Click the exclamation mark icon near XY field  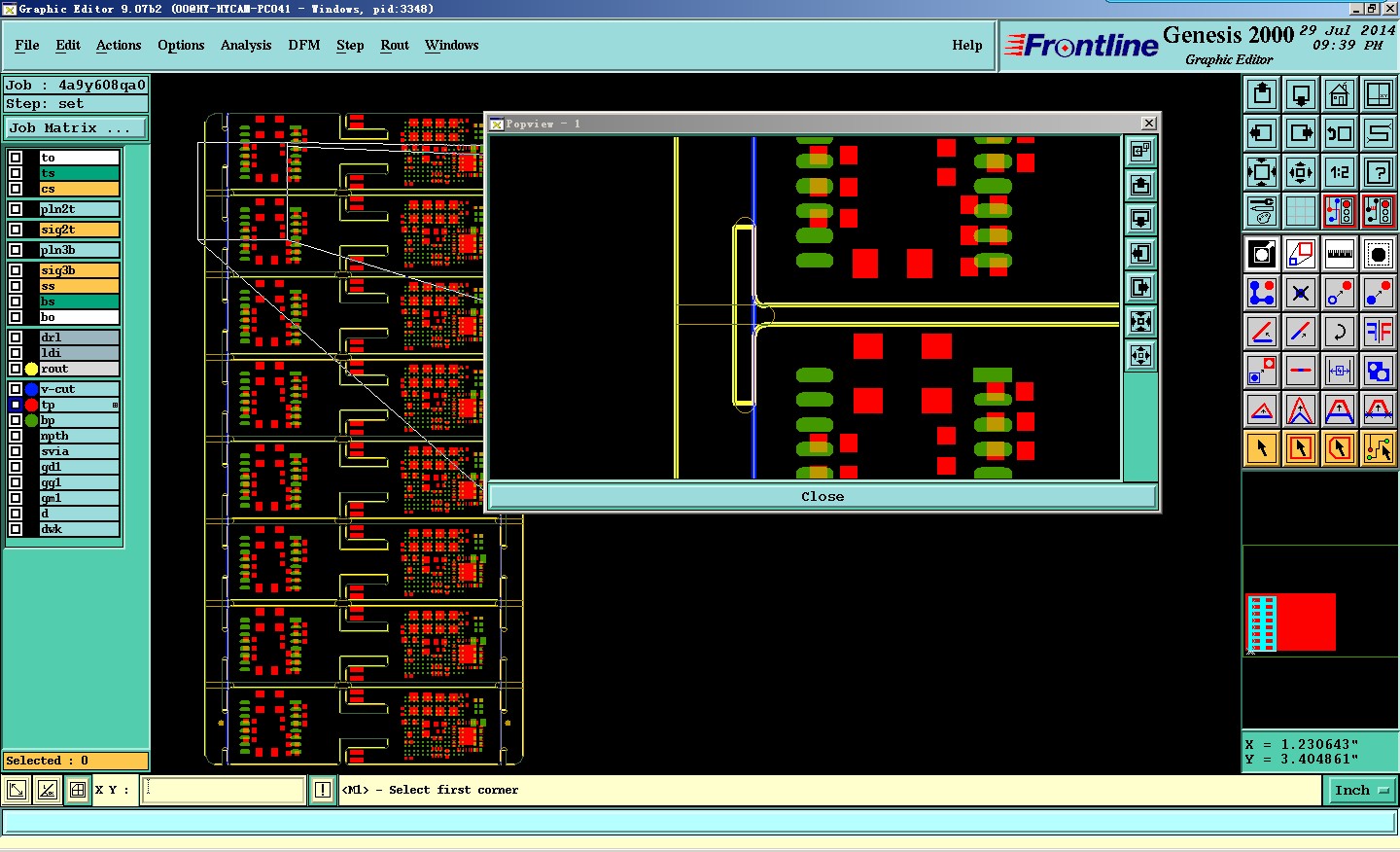(x=323, y=790)
